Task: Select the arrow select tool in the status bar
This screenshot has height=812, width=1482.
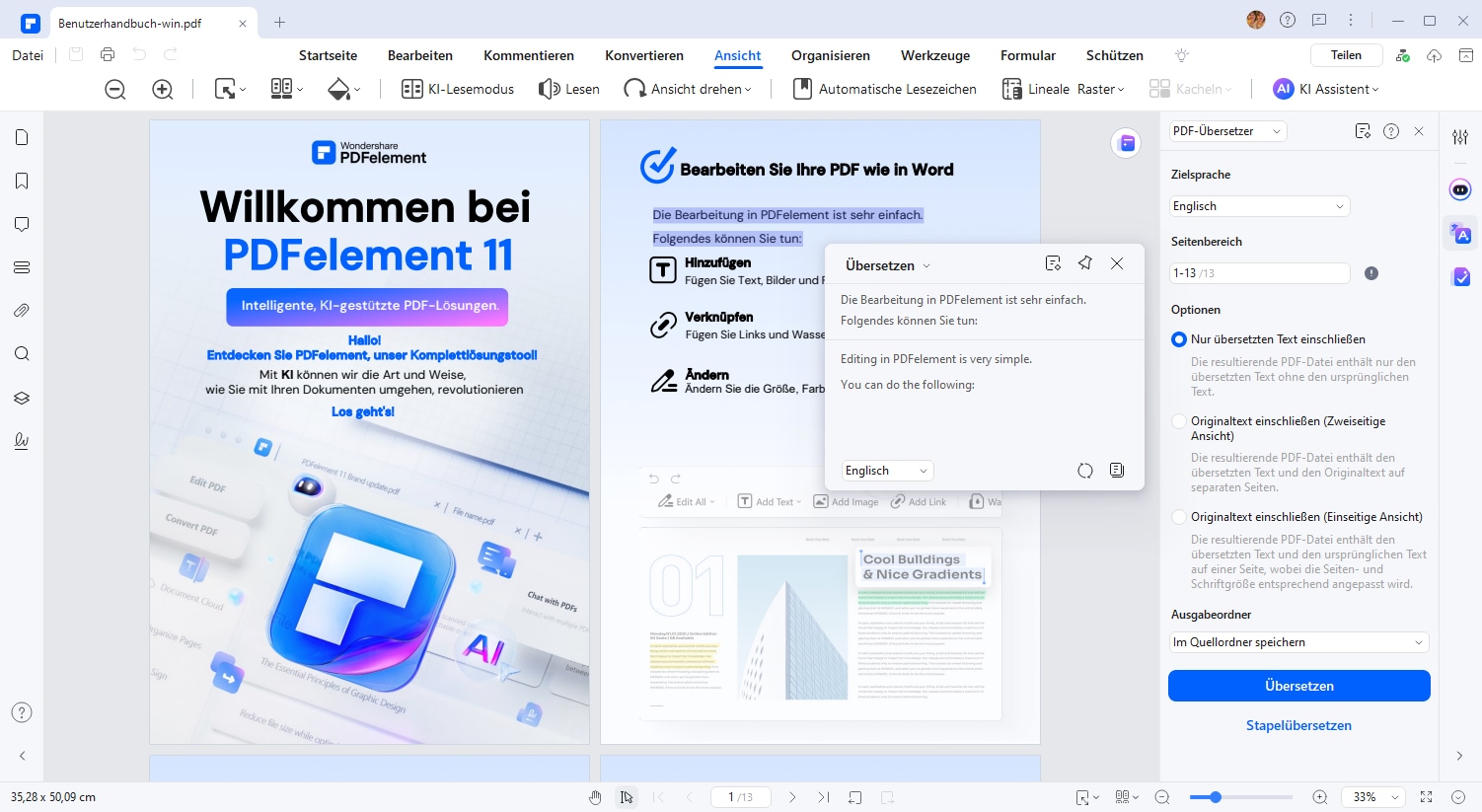Action: point(627,797)
